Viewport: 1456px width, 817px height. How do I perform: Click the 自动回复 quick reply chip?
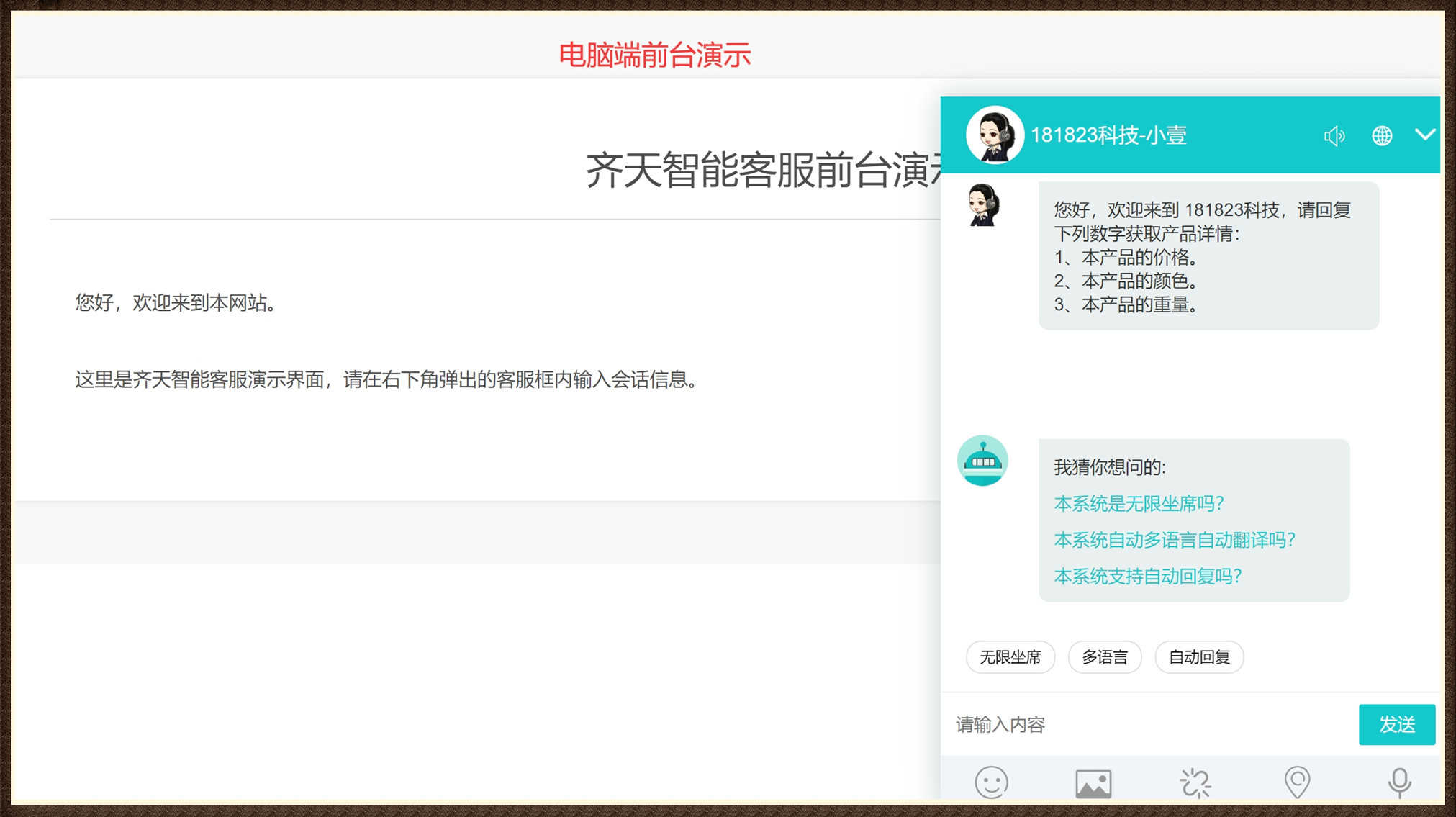click(1199, 657)
